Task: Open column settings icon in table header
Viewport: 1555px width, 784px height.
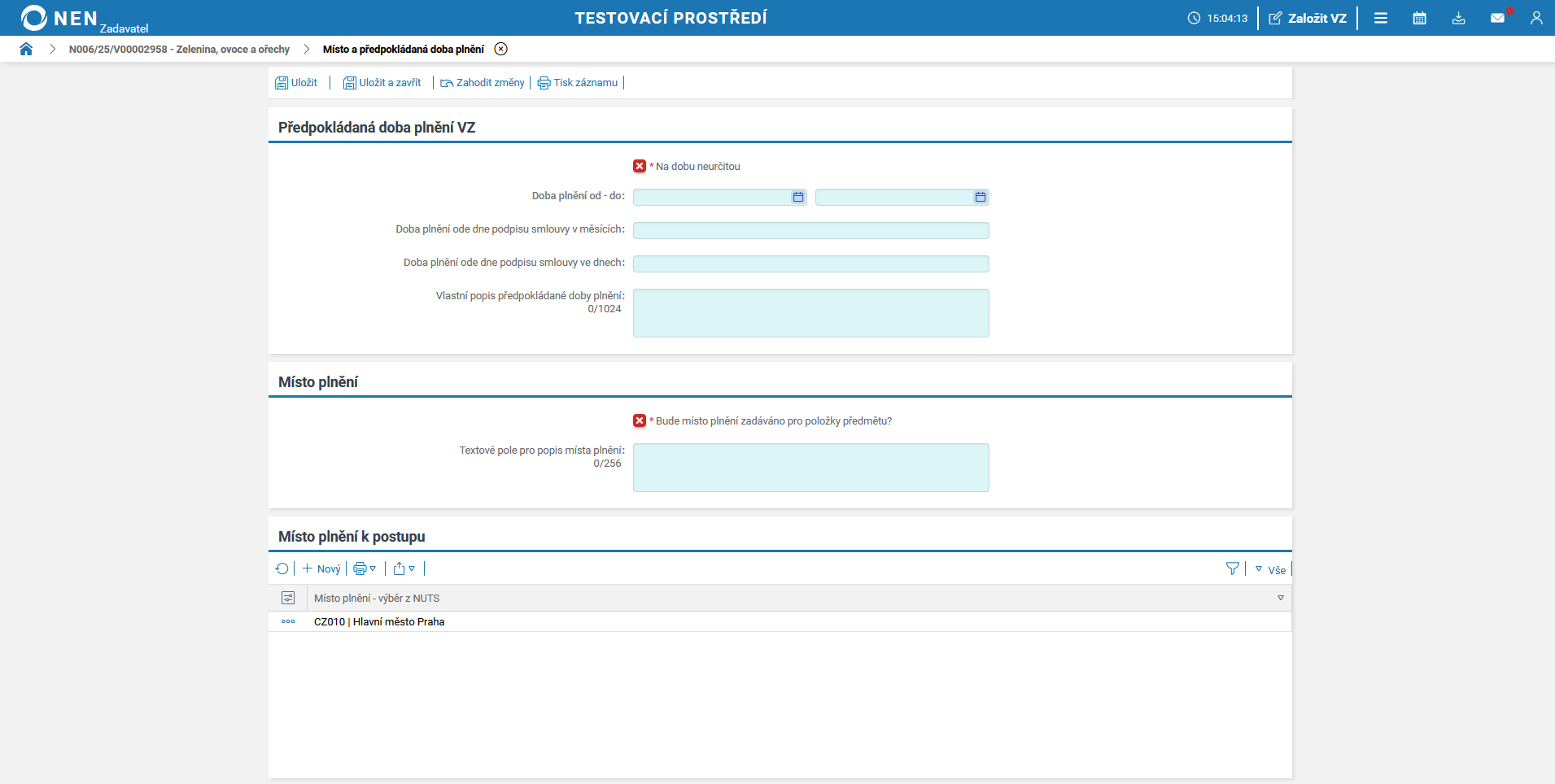Action: [288, 598]
